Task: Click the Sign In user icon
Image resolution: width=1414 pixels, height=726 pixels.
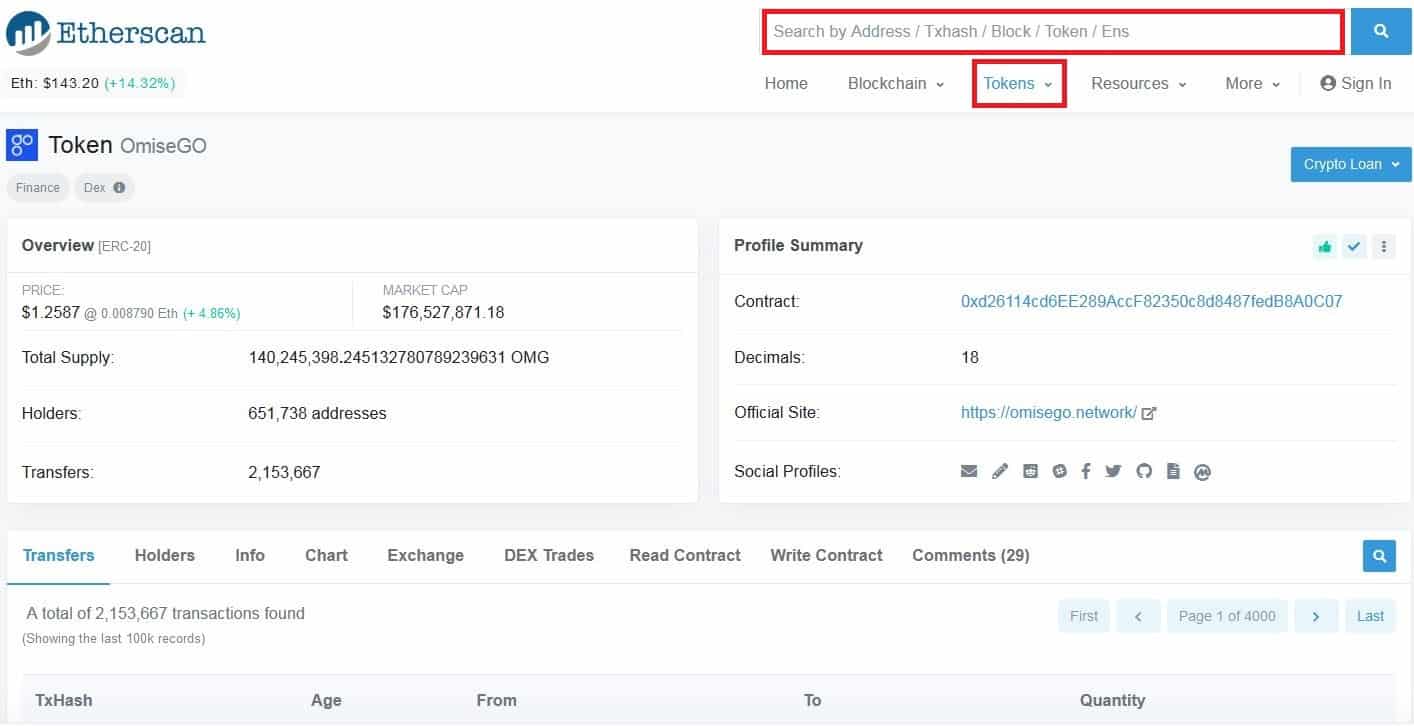Action: point(1328,84)
